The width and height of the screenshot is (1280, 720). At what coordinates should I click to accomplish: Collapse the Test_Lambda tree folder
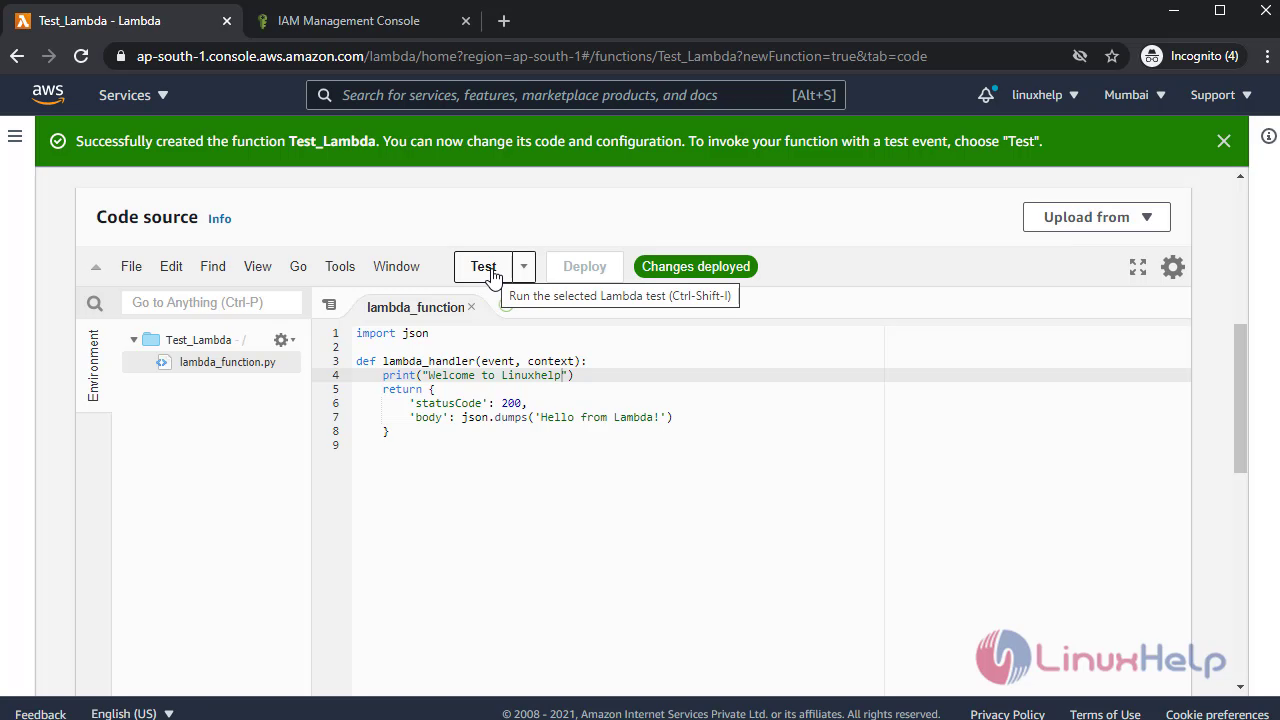click(134, 340)
